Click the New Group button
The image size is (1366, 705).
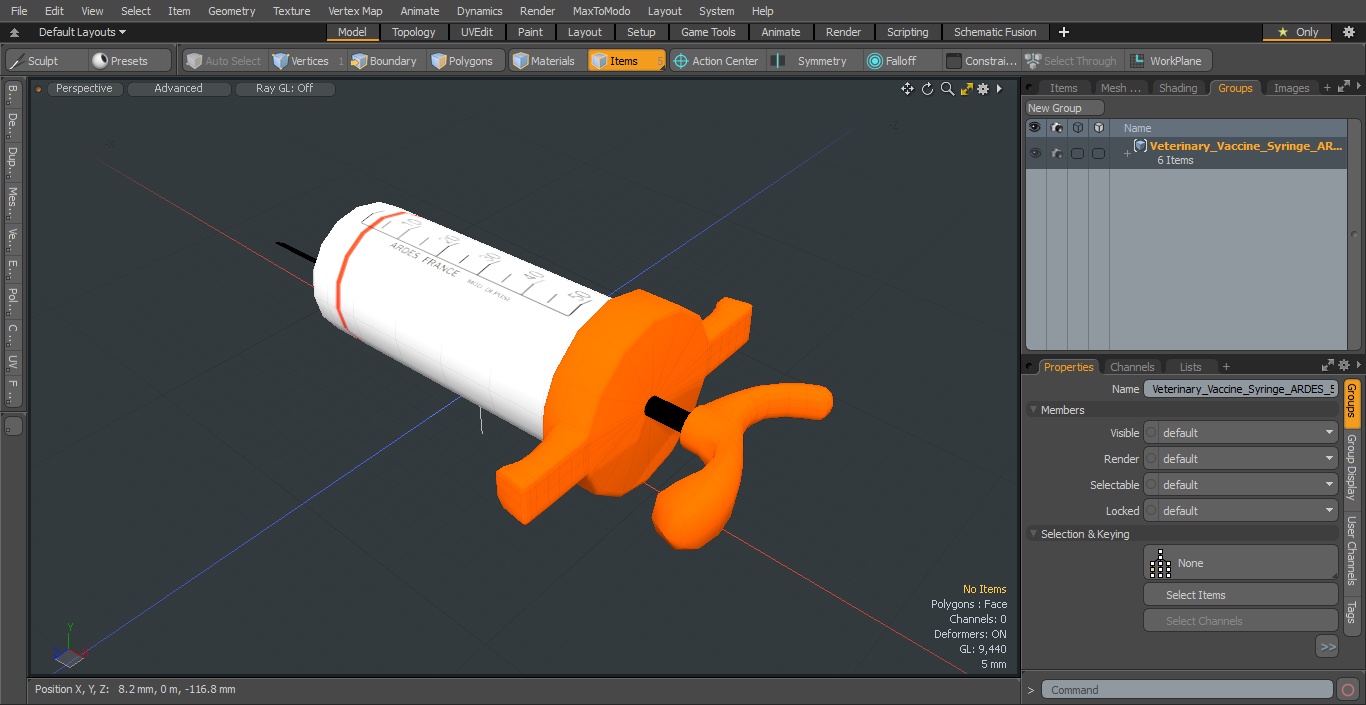click(1065, 108)
